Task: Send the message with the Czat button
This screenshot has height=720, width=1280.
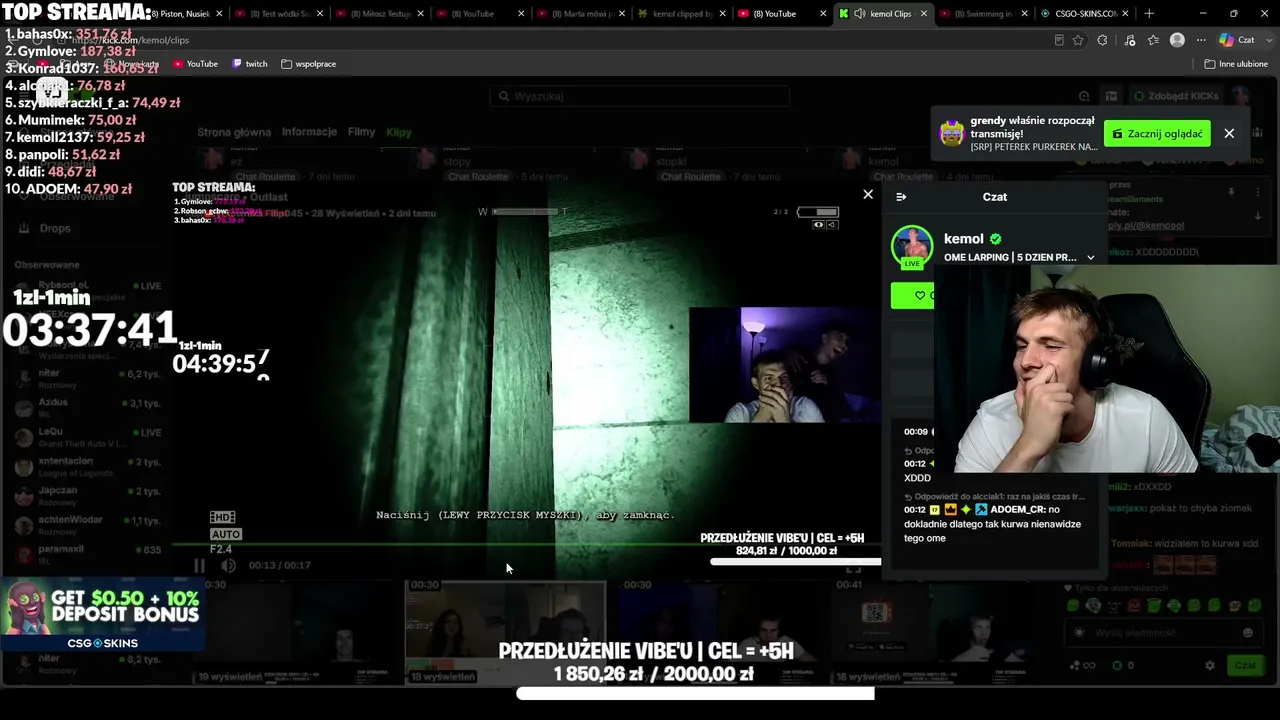Action: (x=1244, y=665)
